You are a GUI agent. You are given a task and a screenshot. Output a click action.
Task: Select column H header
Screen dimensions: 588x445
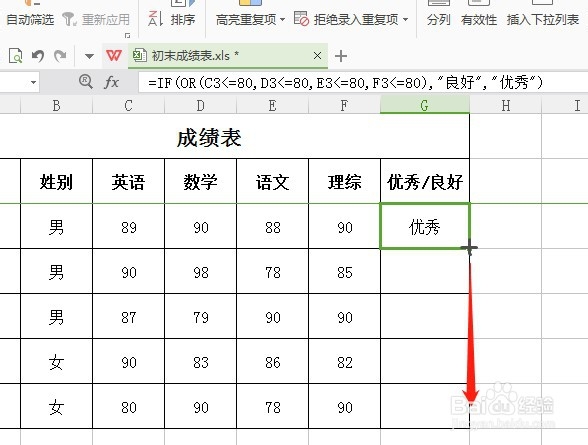click(x=506, y=105)
